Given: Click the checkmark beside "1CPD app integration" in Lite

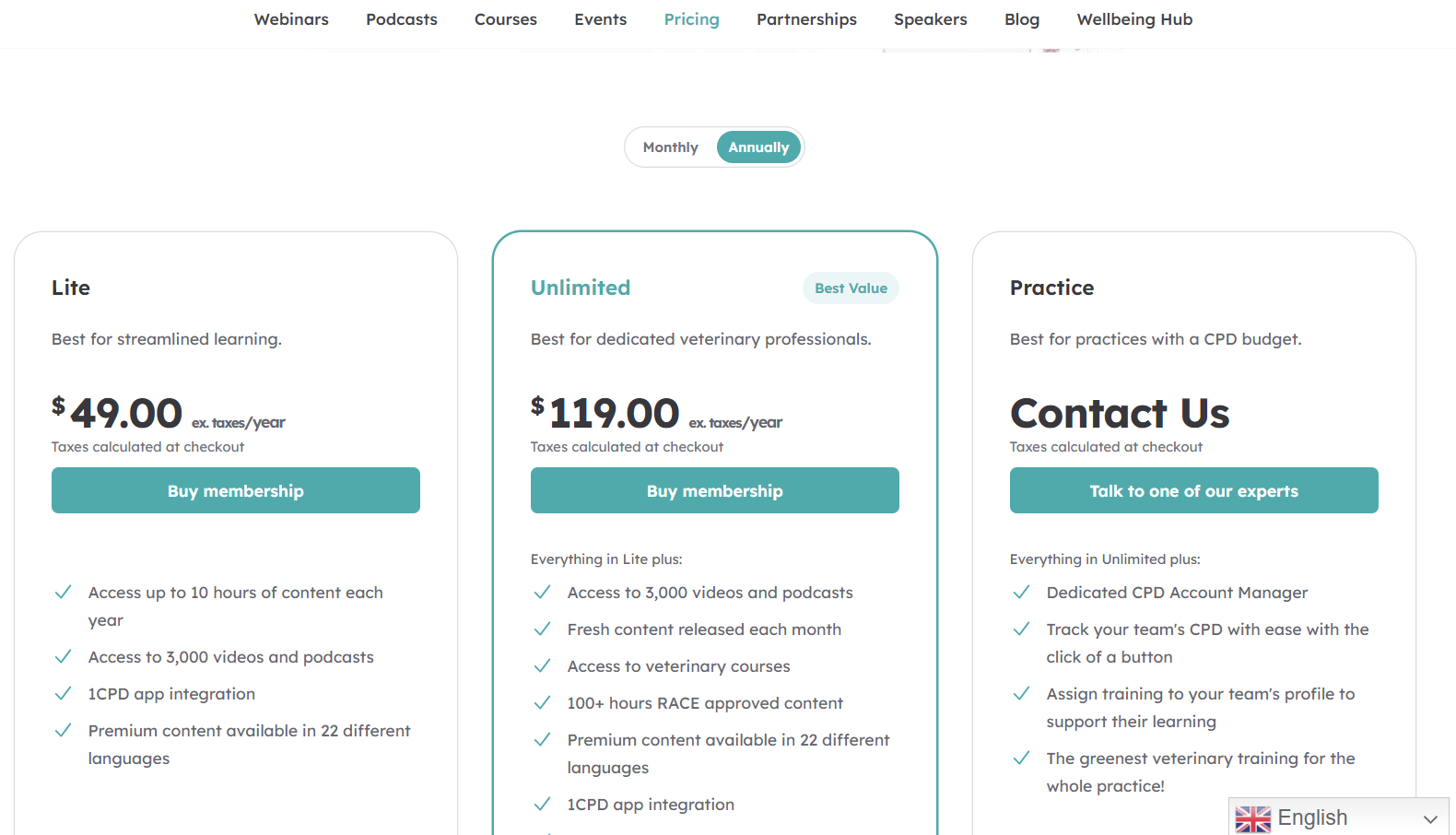Looking at the screenshot, I should point(63,693).
